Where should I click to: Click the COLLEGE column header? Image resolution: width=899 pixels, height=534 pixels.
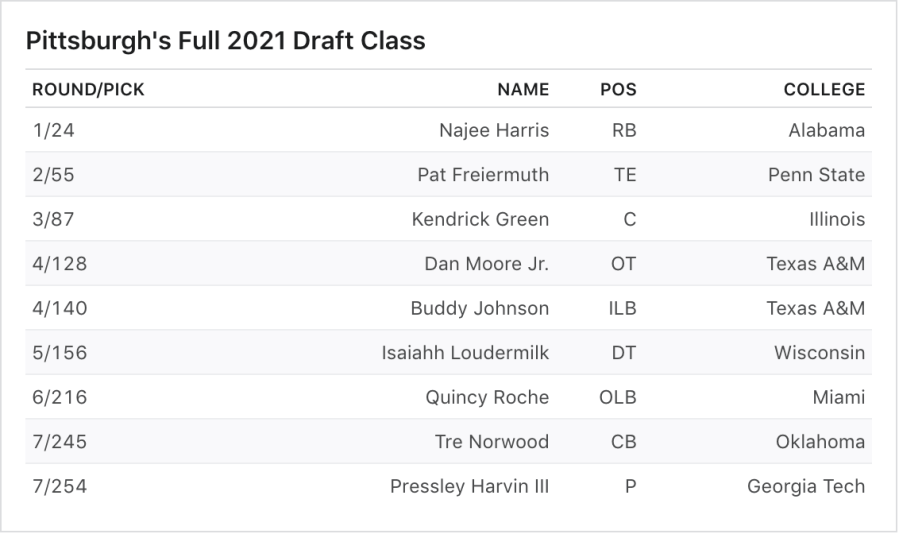pyautogui.click(x=824, y=90)
